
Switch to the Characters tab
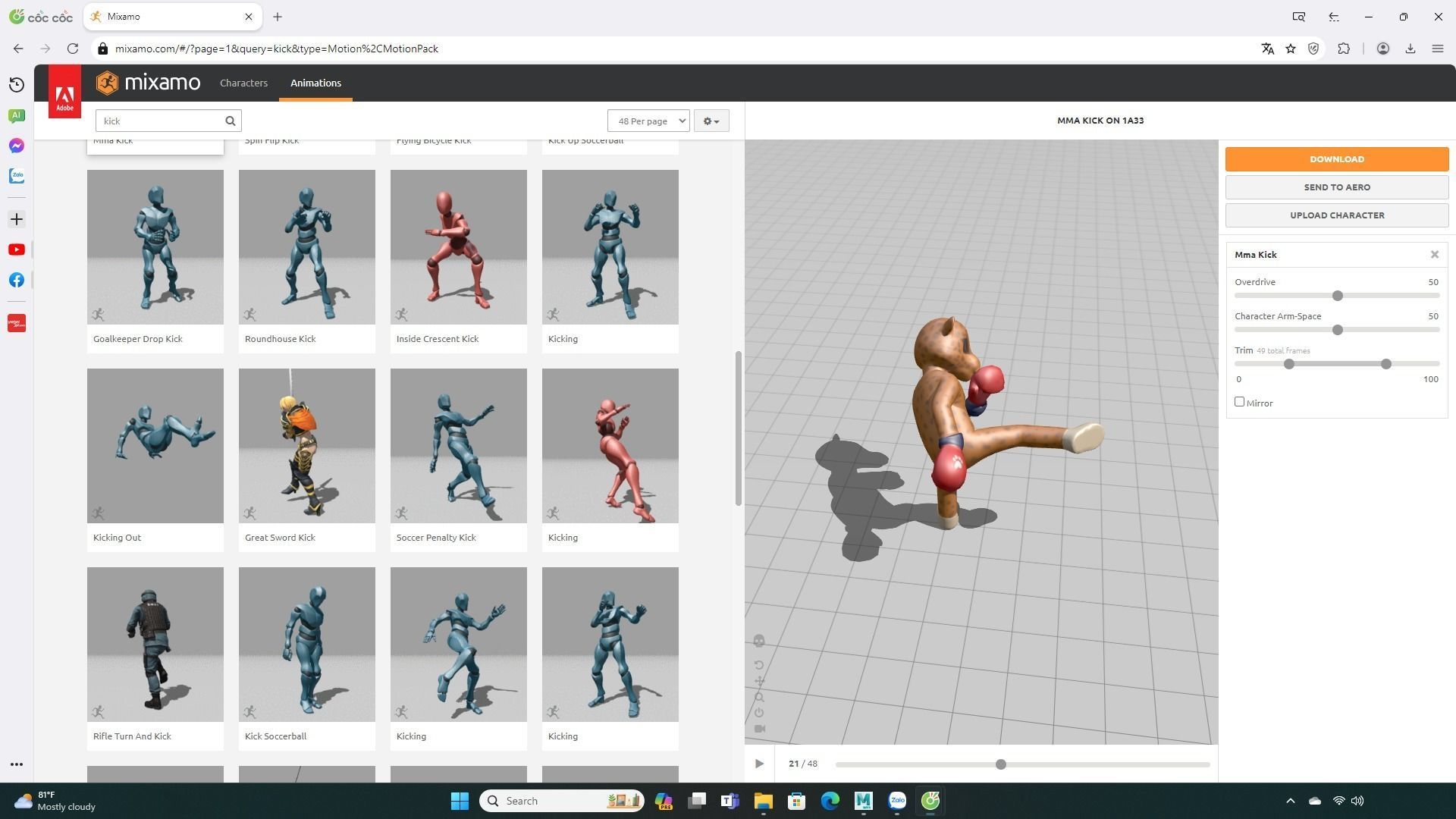243,83
